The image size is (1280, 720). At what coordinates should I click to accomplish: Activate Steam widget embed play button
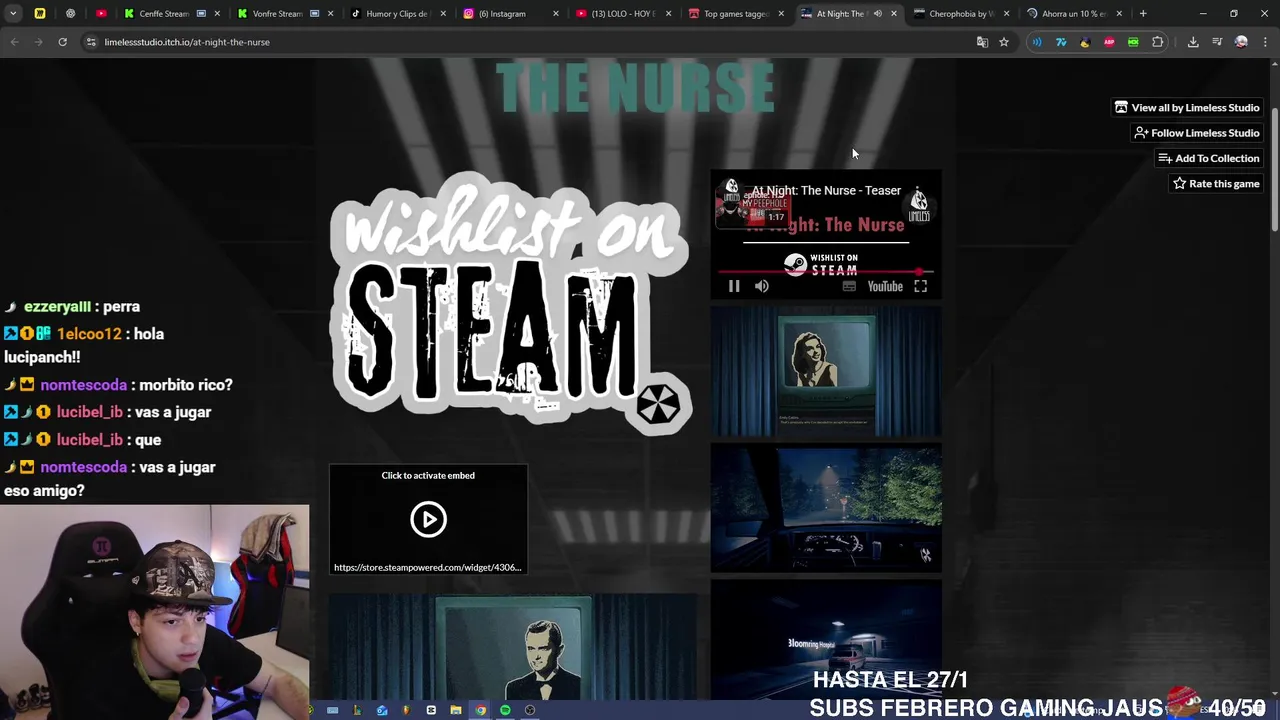(428, 519)
